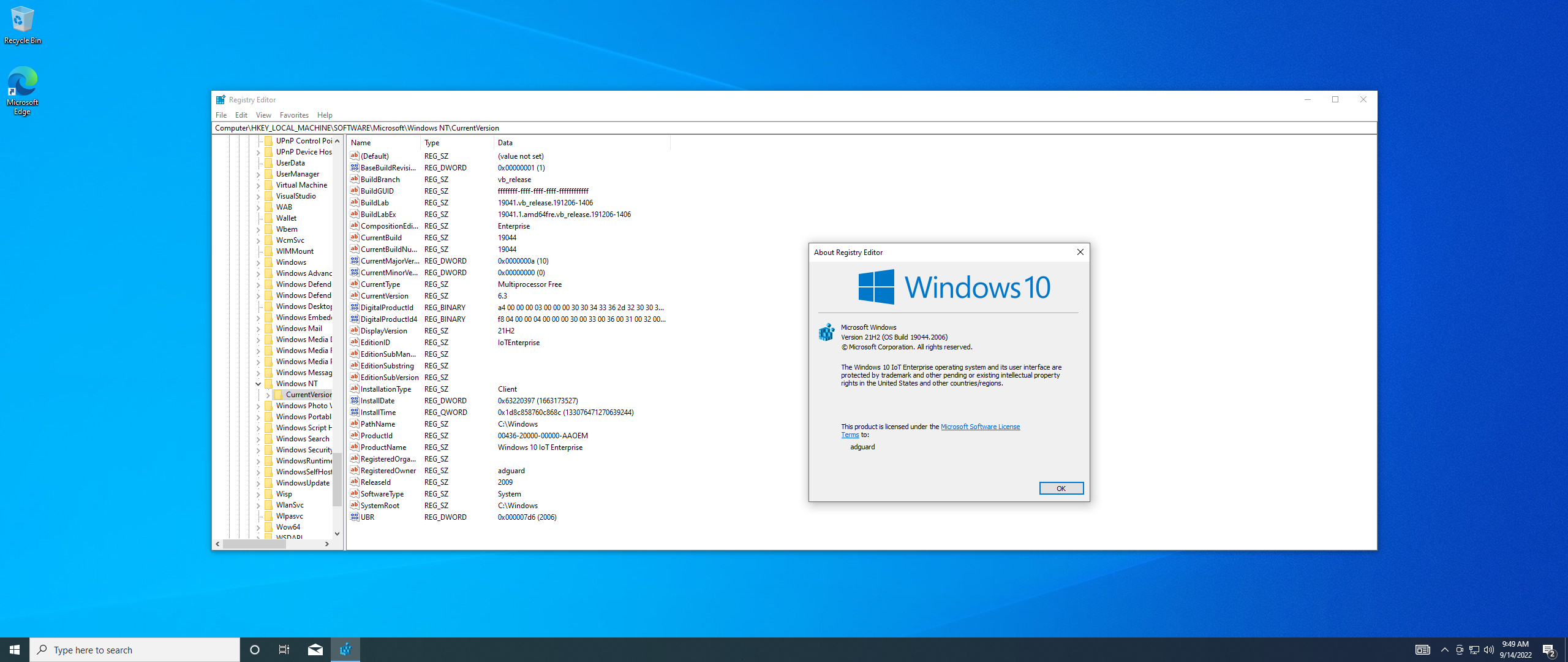Sort values by the Data column
Screen dimensions: 1568x662
pos(582,142)
